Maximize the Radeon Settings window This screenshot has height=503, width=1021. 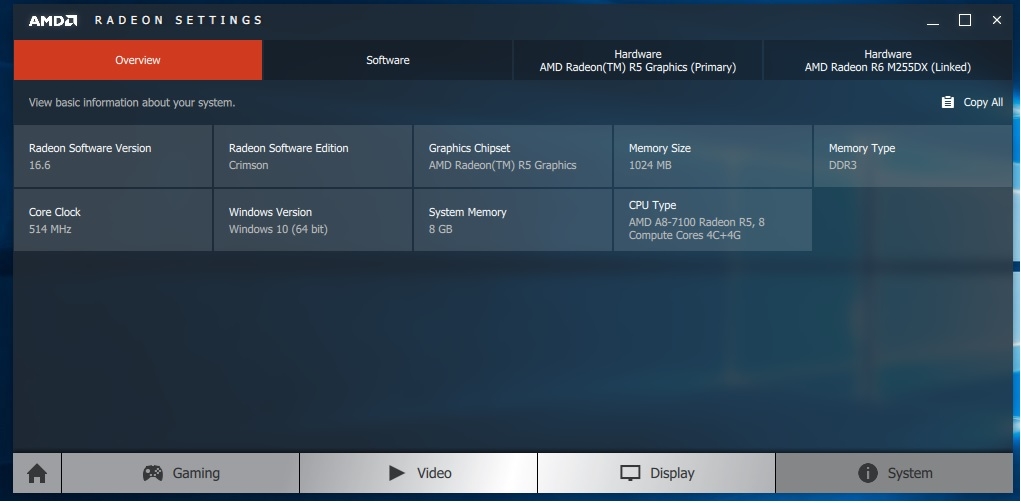[965, 20]
